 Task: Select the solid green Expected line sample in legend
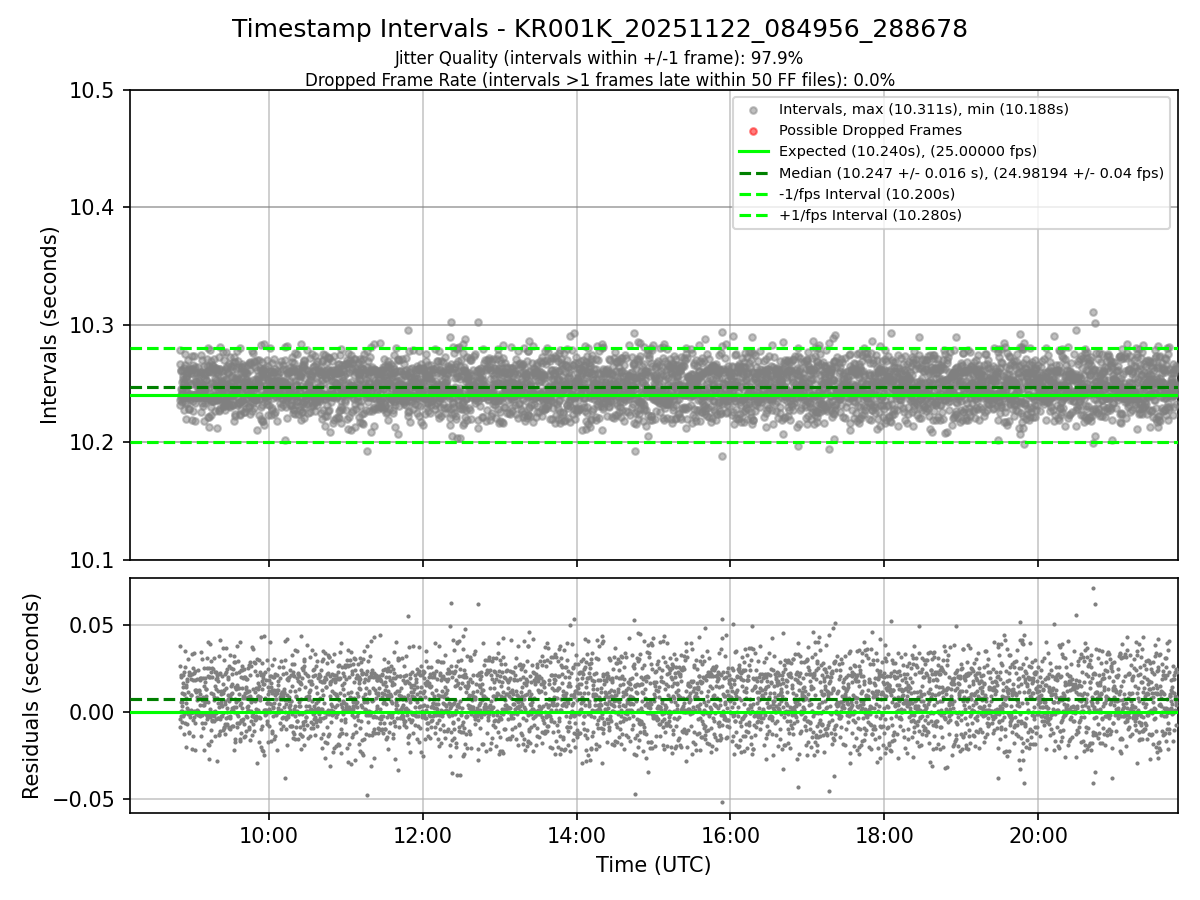(x=754, y=152)
